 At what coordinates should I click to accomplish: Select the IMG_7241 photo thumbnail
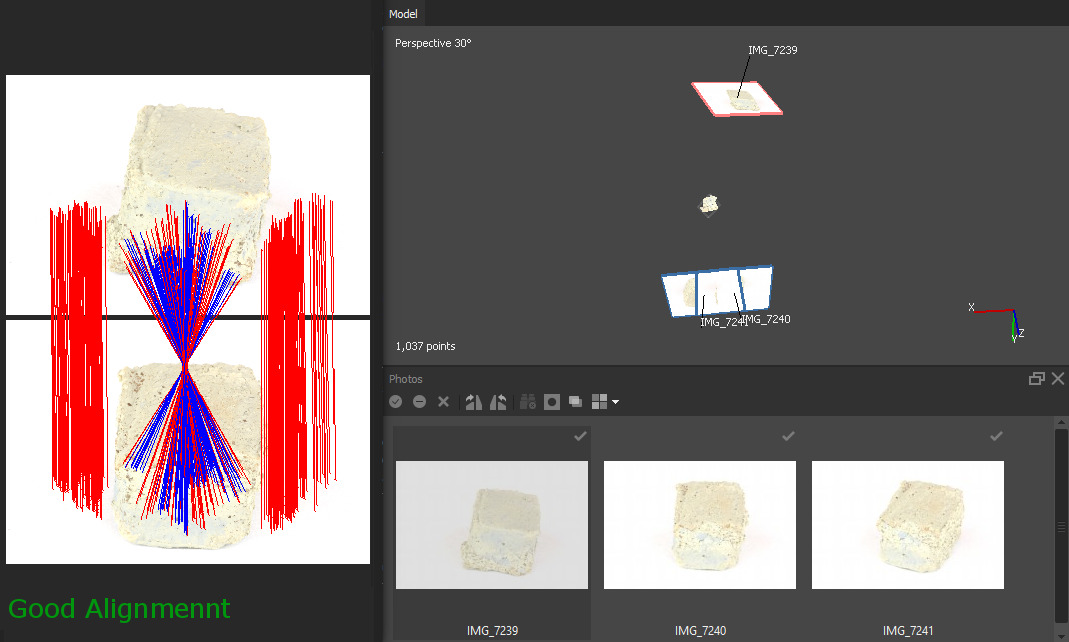point(908,524)
